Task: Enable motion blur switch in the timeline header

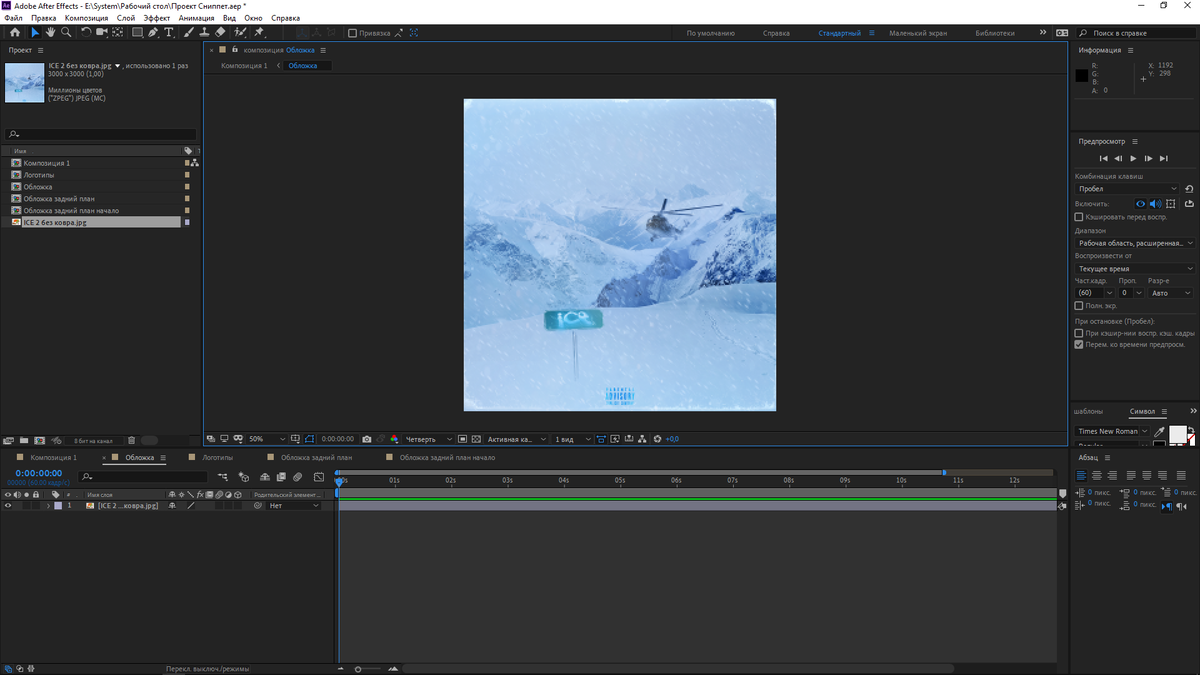Action: point(297,477)
